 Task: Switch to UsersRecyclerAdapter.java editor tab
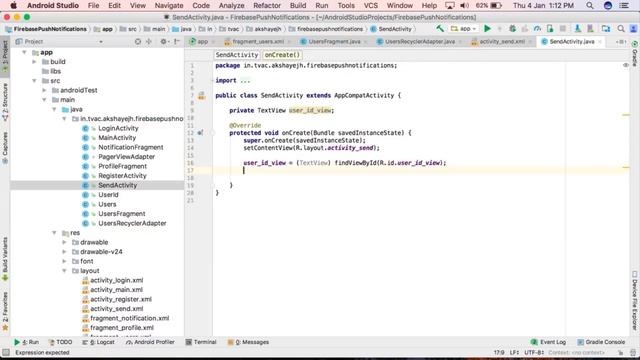click(x=419, y=42)
